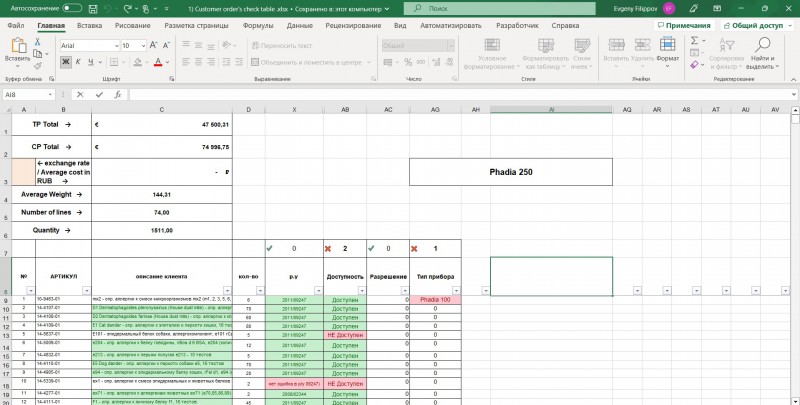Toggle the AutoSave switch
This screenshot has width=800, height=405.
[x=72, y=9]
